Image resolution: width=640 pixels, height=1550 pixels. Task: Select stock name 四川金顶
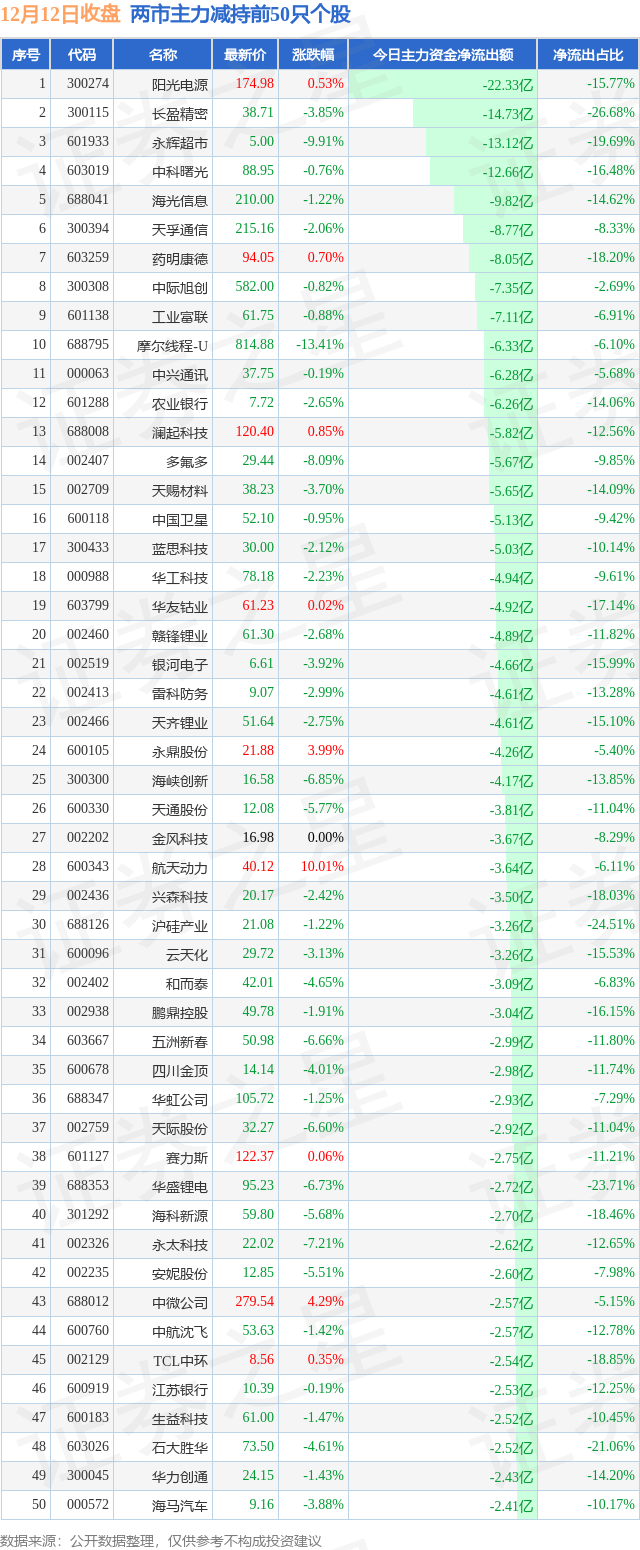(x=180, y=1070)
